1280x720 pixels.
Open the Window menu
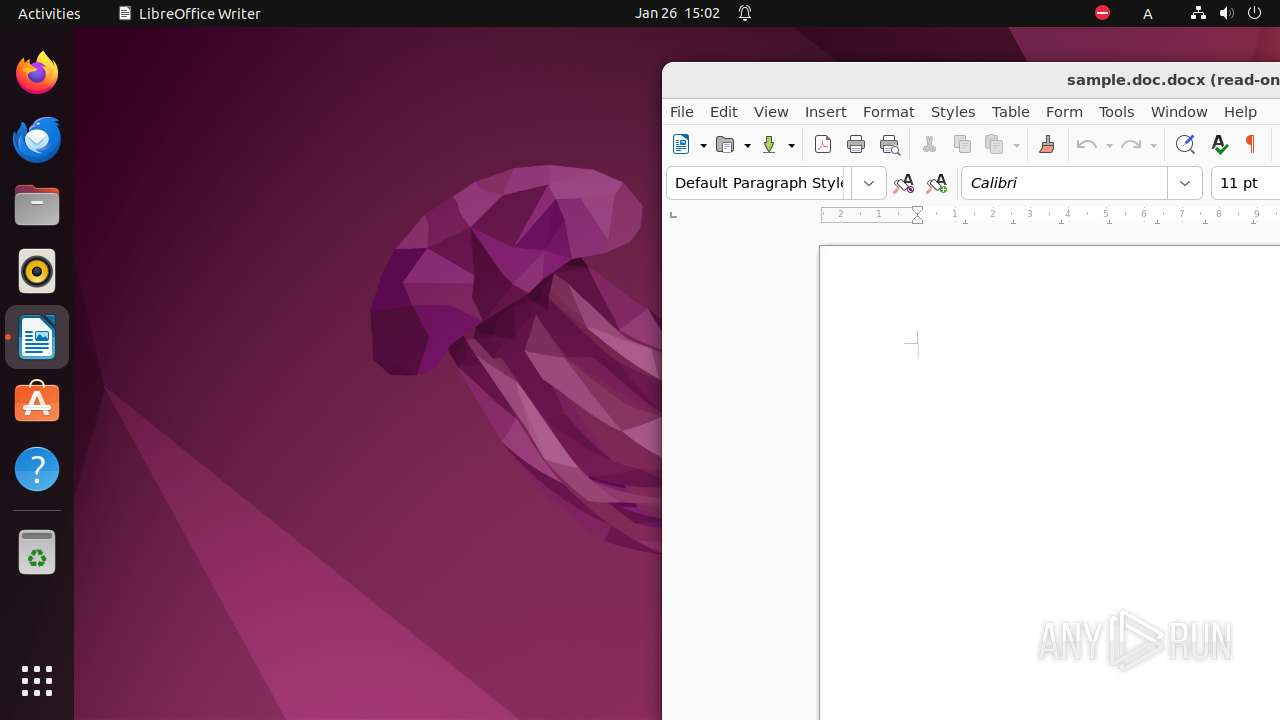click(x=1179, y=112)
